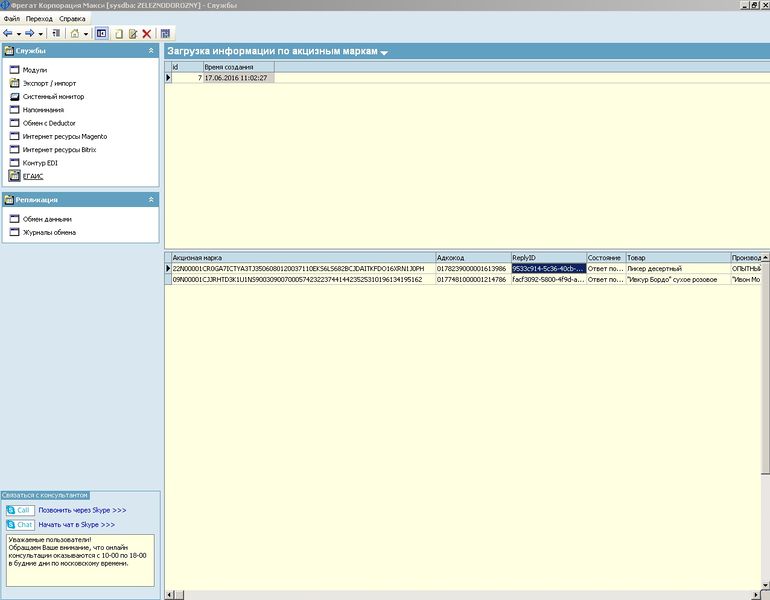Open back arrow history dropdown
This screenshot has height=600, width=770.
pos(19,34)
